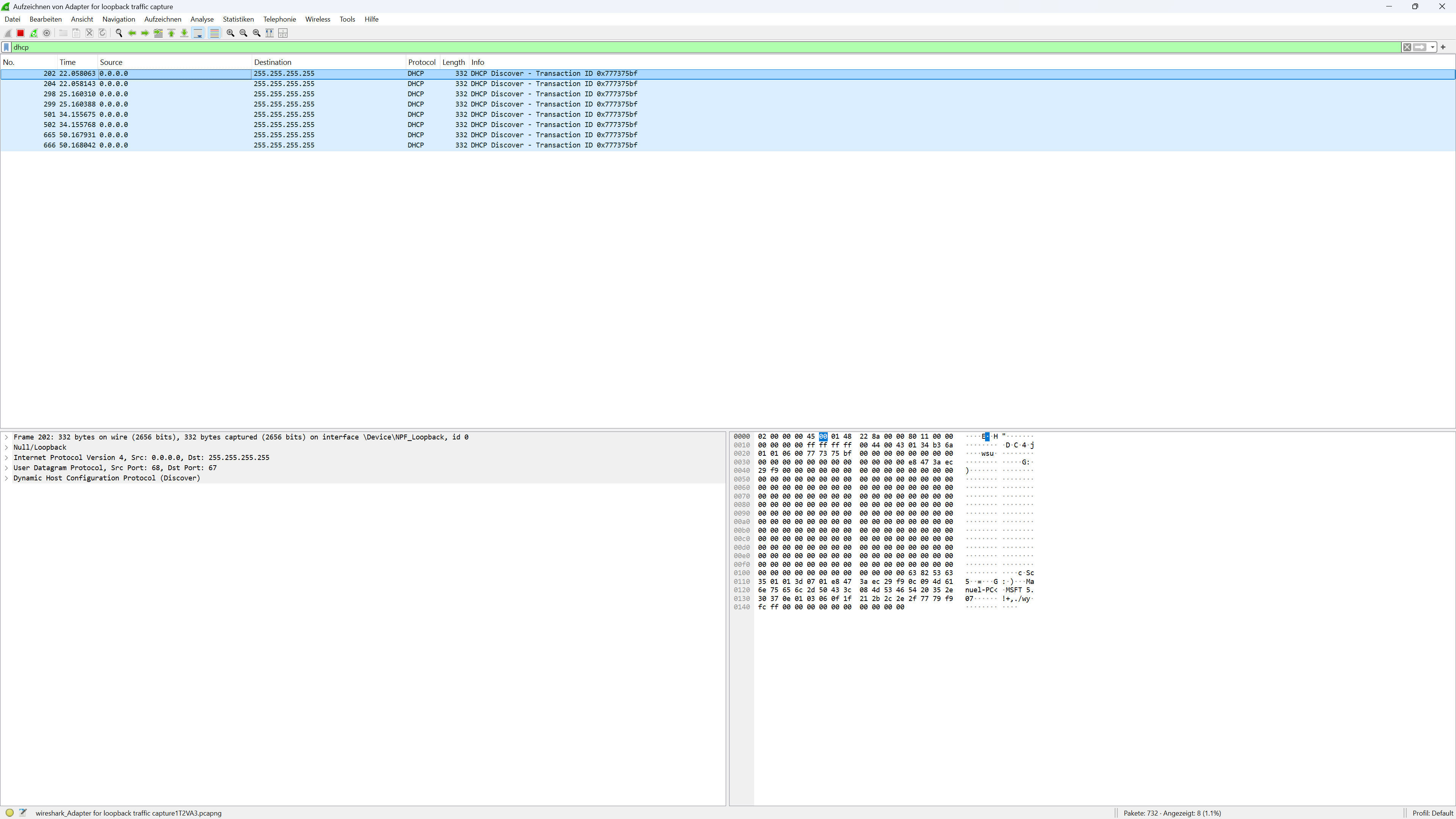
Task: Expand the User Datagram Protocol node
Action: 6,468
